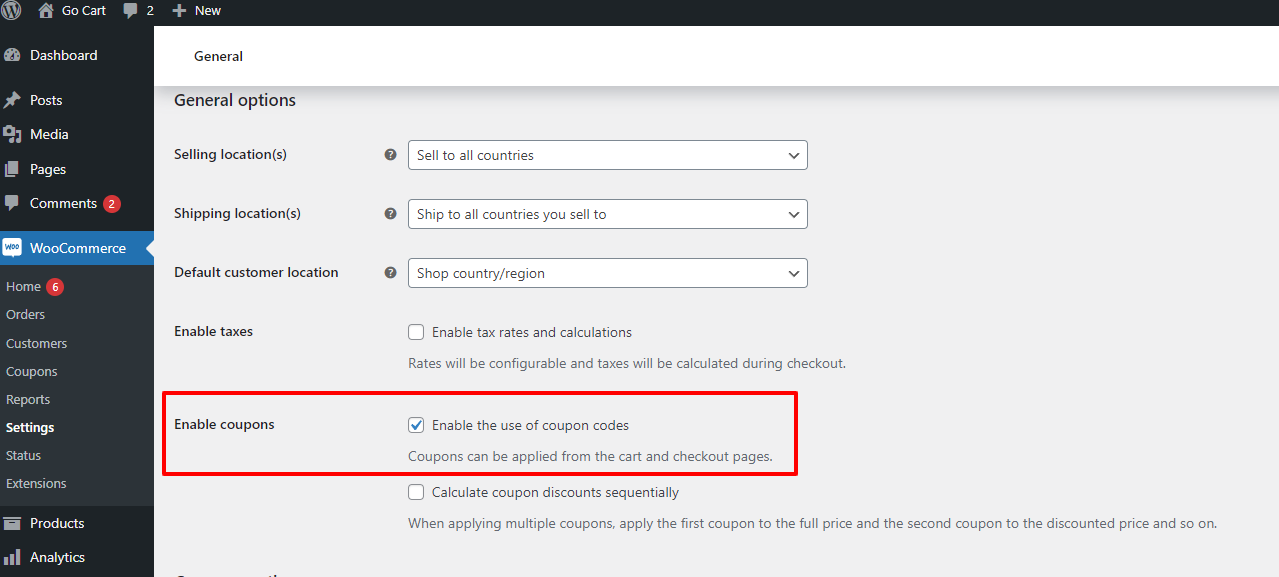Open the Products menu in sidebar

click(57, 524)
